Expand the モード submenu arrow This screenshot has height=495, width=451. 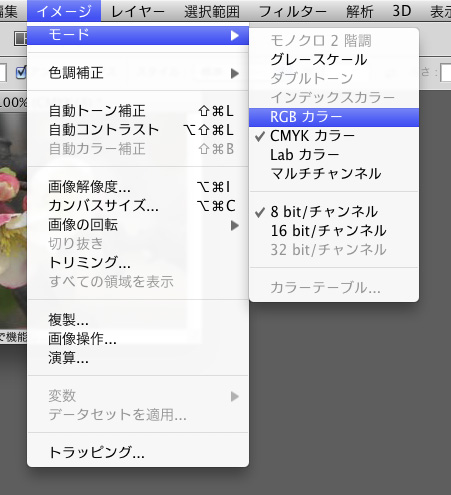tap(235, 35)
